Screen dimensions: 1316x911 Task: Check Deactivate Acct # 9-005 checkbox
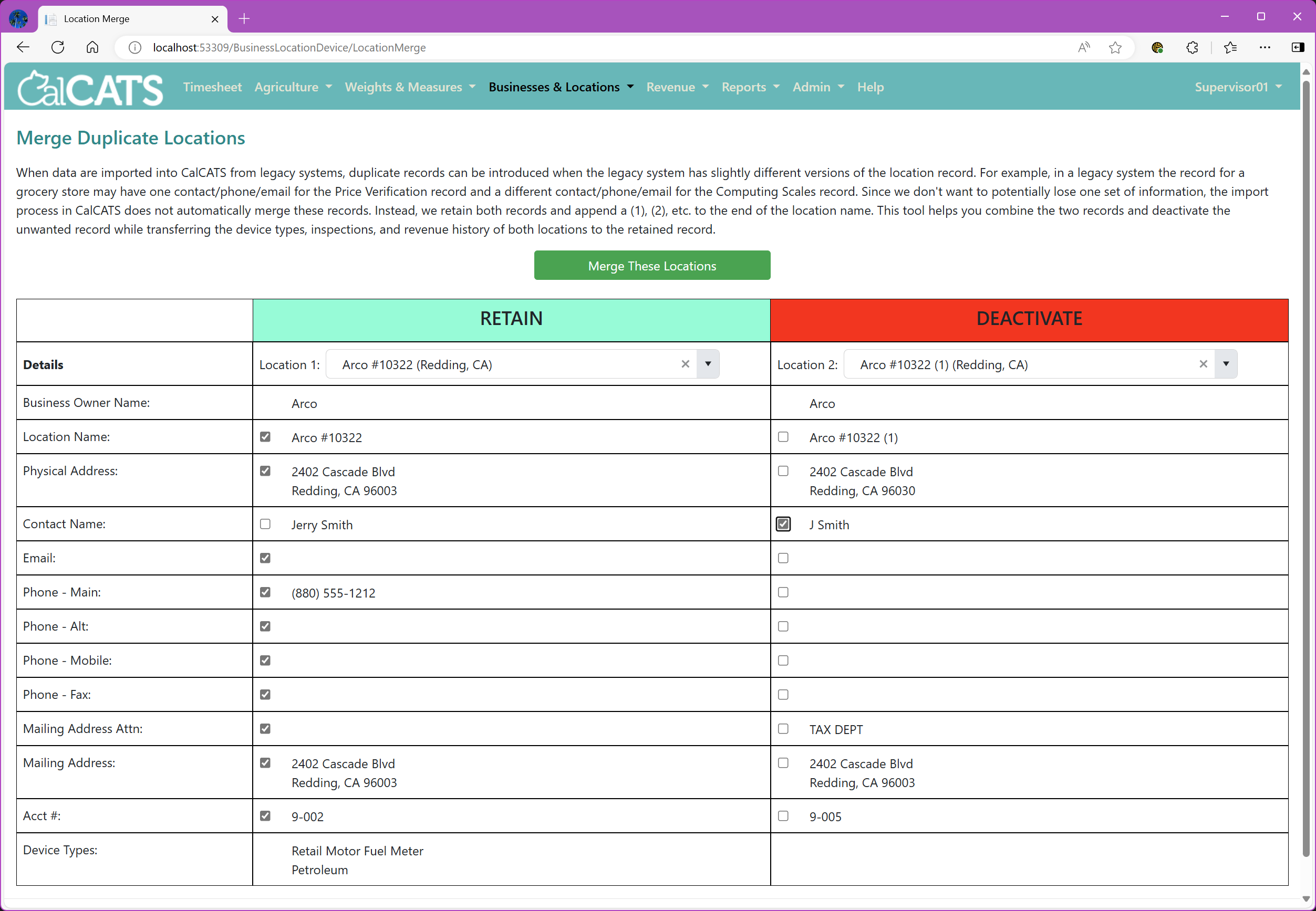[783, 816]
